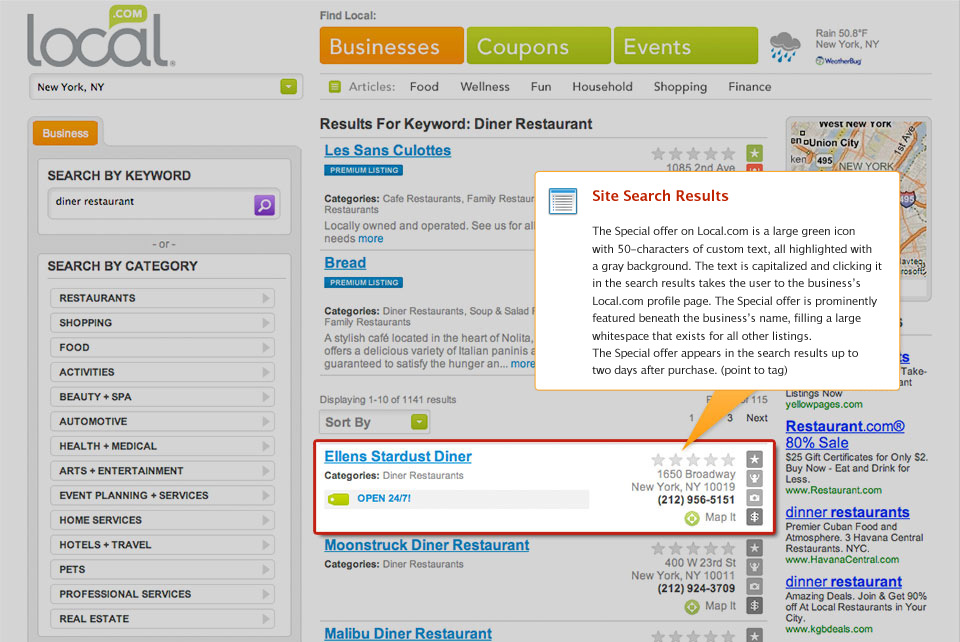Open the Bread listing link
This screenshot has height=642, width=960.
(345, 263)
